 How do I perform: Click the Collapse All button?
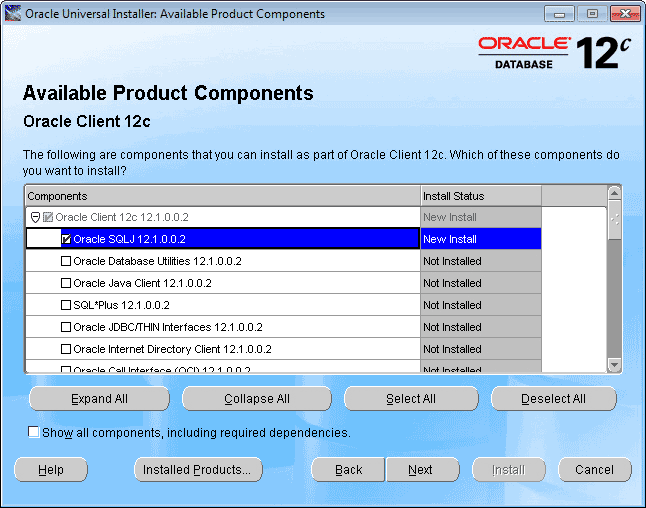coord(257,398)
